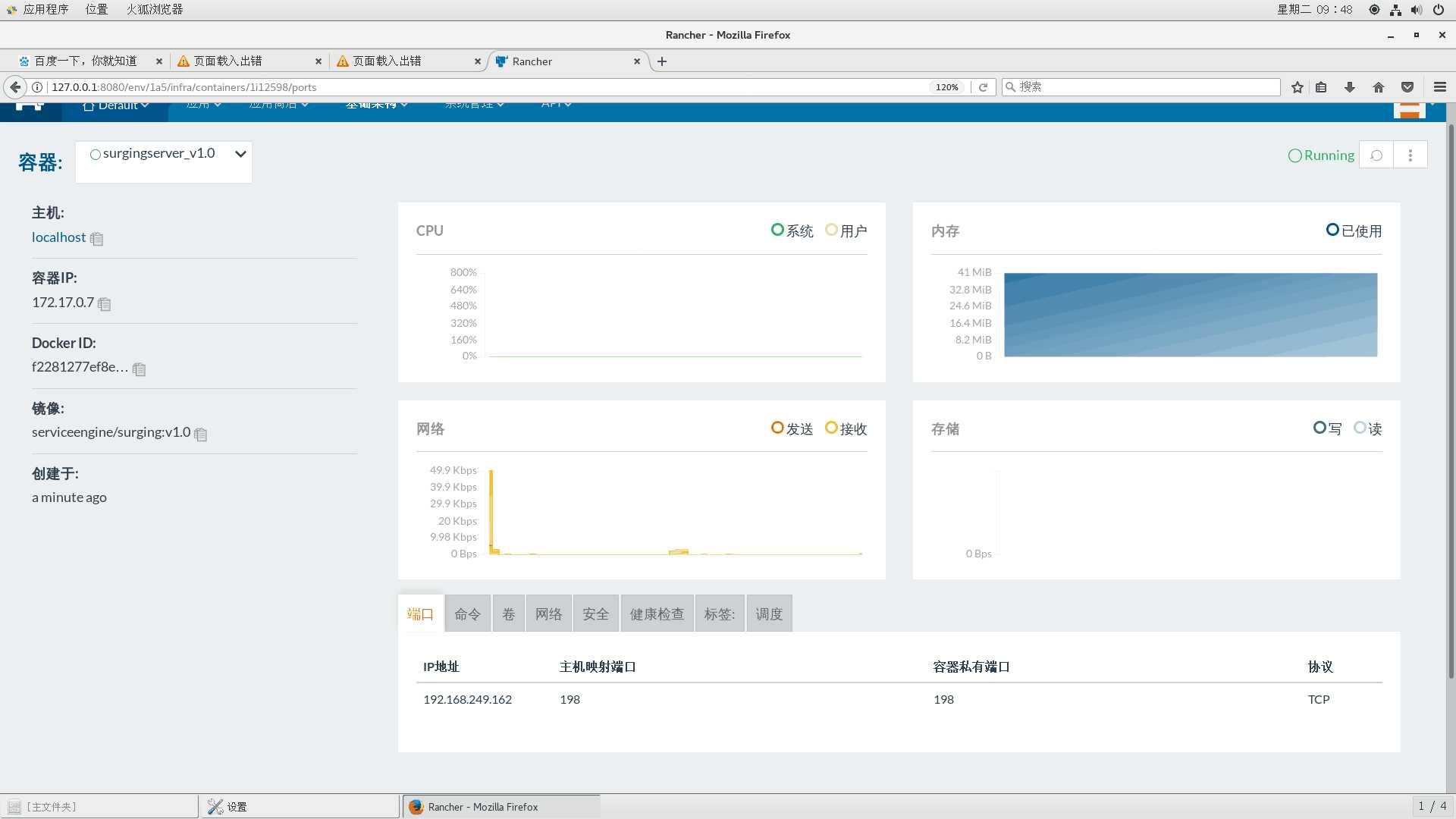
Task: Click the three-dot menu icon for container
Action: click(x=1410, y=155)
